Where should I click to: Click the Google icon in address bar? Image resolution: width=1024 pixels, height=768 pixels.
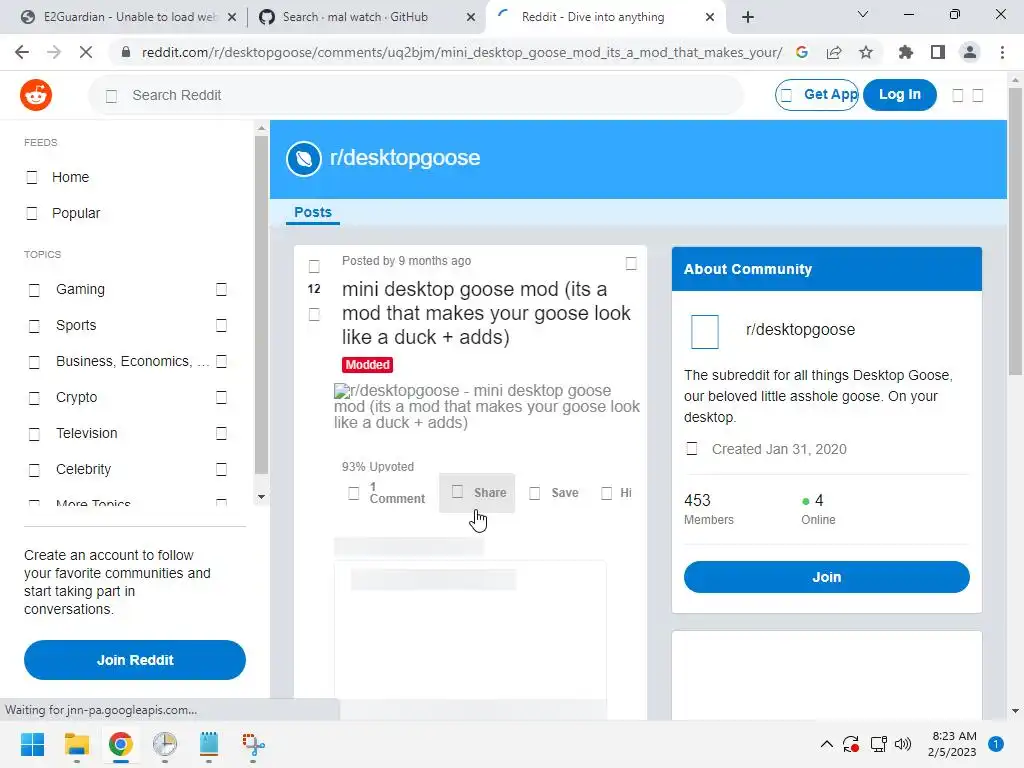coord(802,52)
